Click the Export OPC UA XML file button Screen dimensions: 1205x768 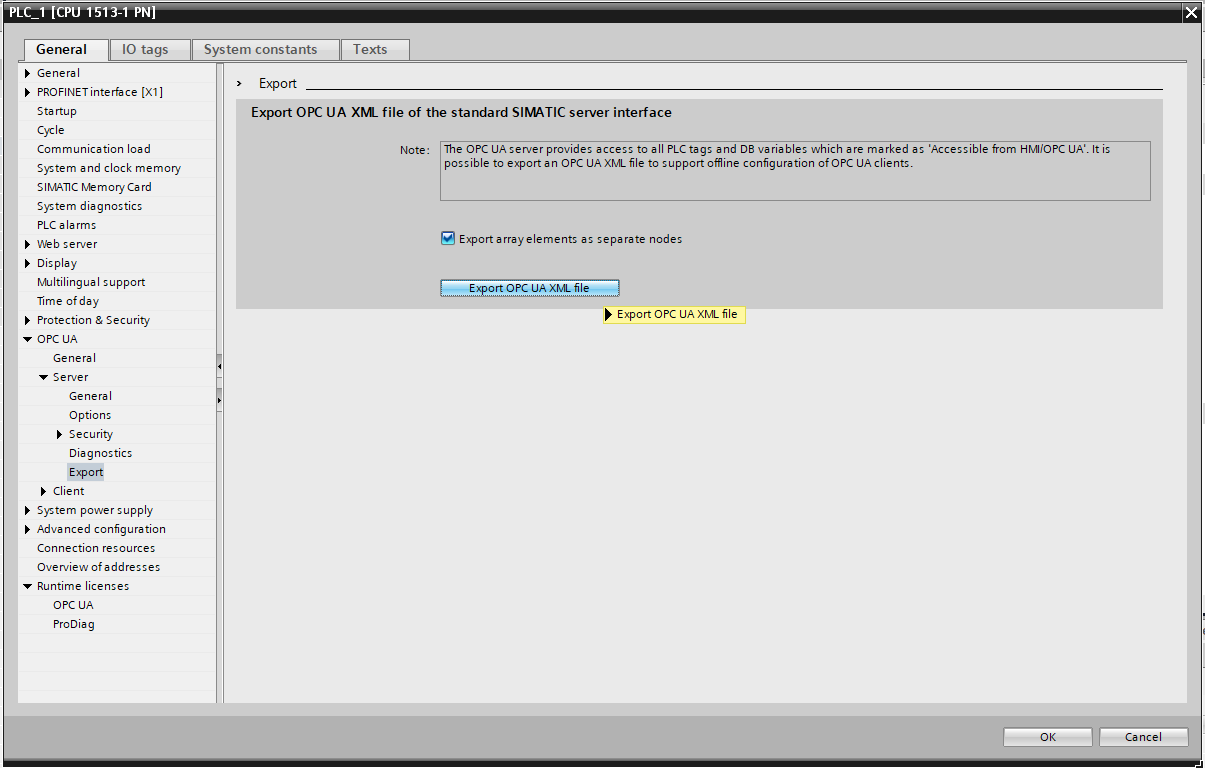pos(530,288)
